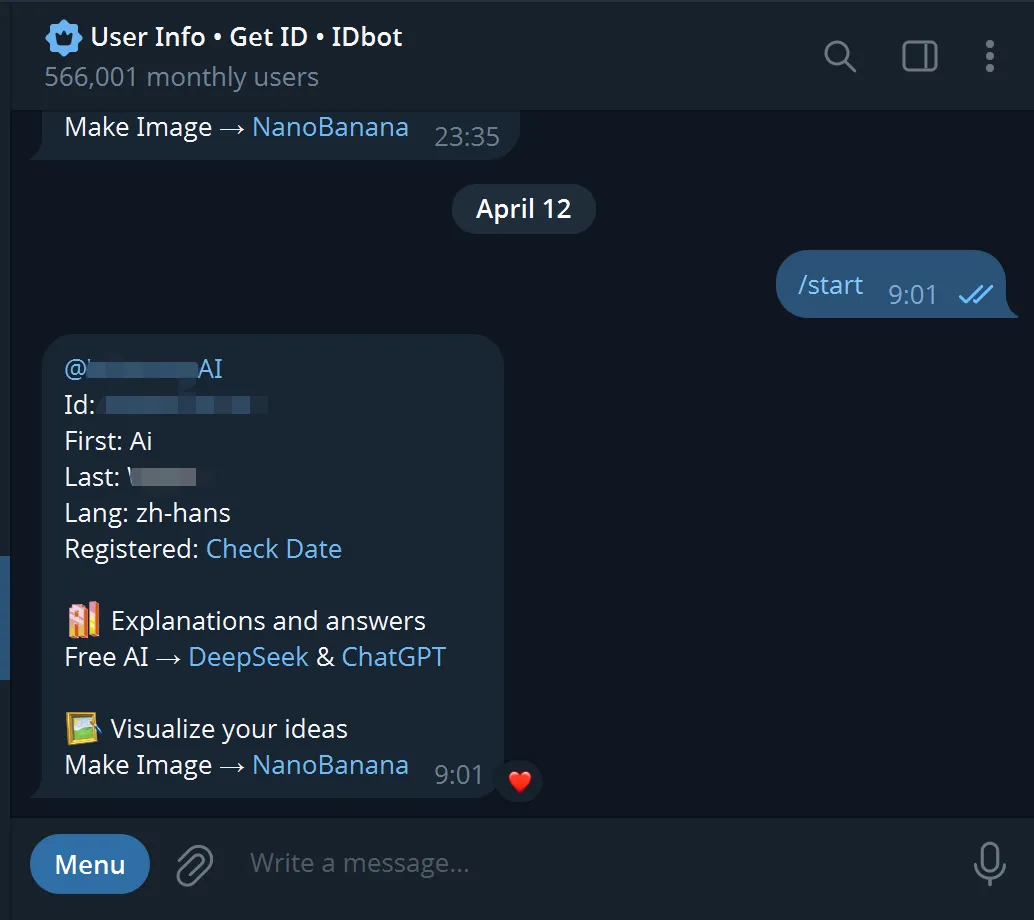1034x920 pixels.
Task: Click the paperclip attach file icon
Action: (195, 864)
